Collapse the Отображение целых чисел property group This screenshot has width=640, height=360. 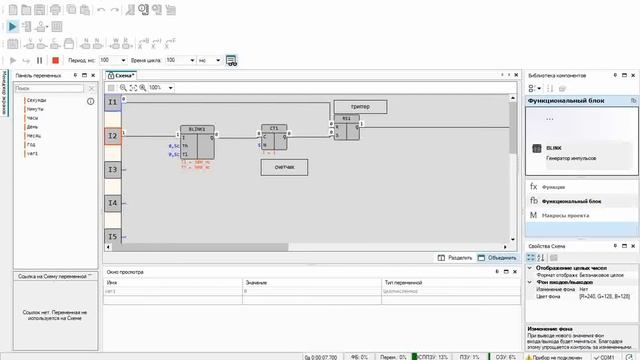click(530, 268)
